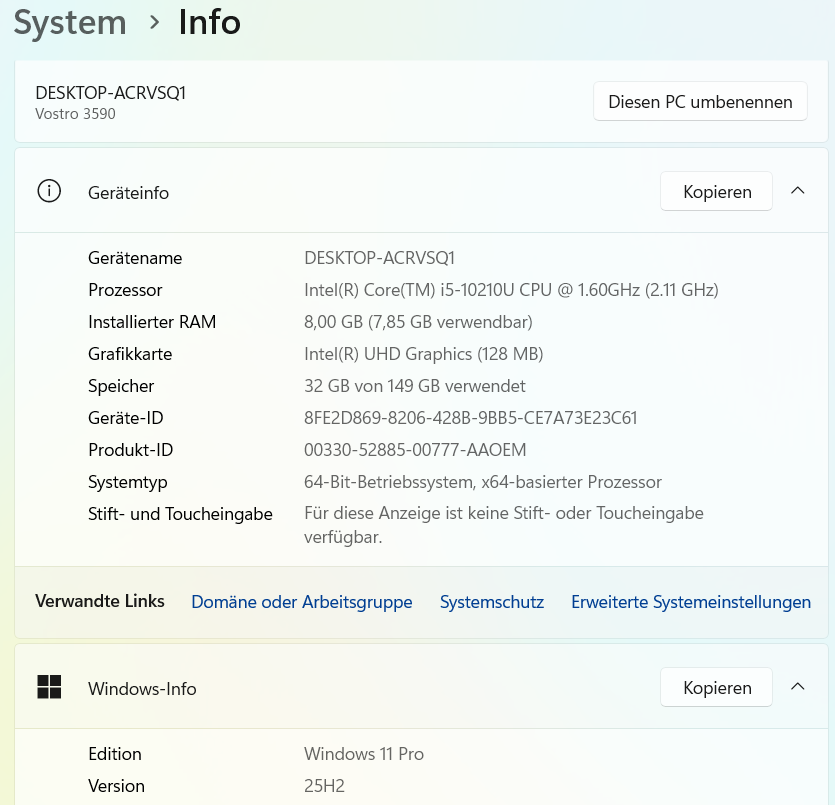Image resolution: width=835 pixels, height=805 pixels.
Task: Go back to System in breadcrumb
Action: [70, 23]
